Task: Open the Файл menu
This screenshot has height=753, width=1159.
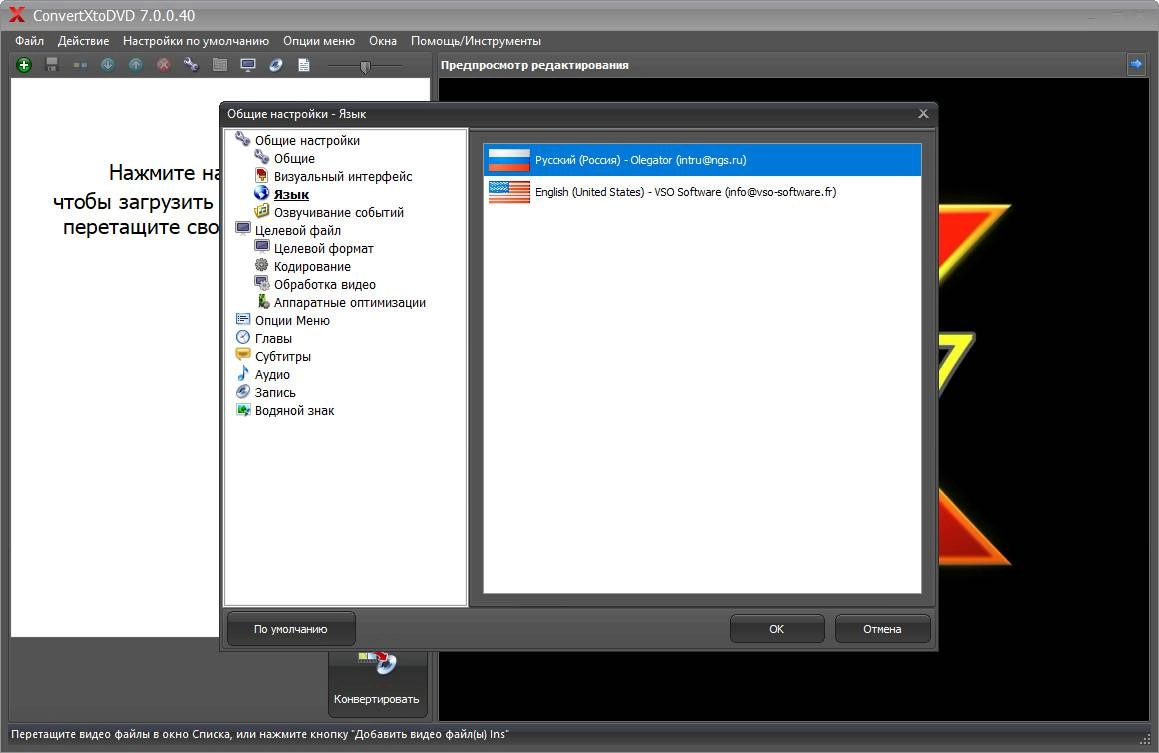Action: 30,41
